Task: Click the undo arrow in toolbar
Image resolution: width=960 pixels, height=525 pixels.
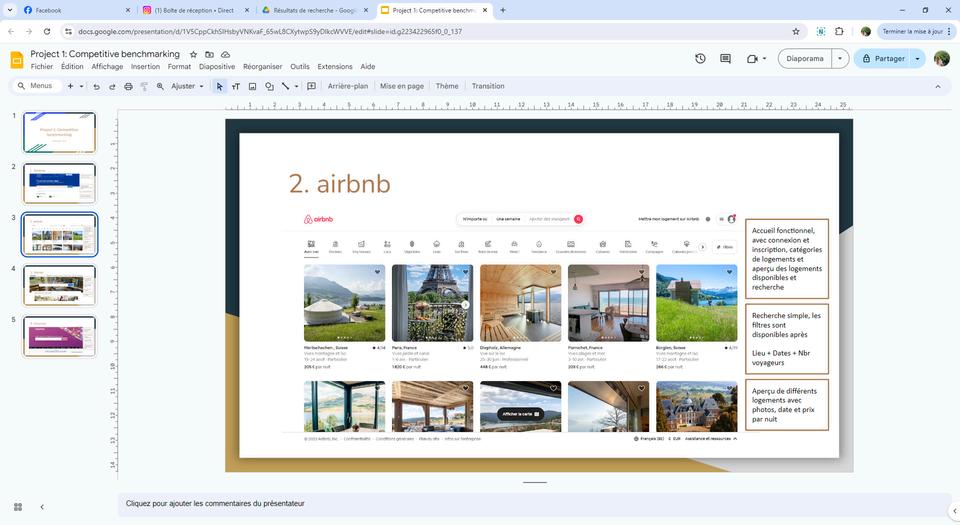Action: pos(96,86)
